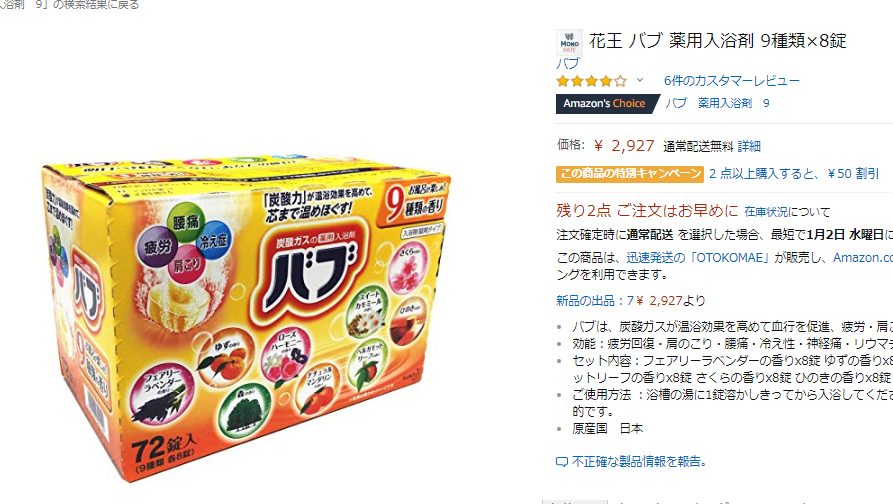Open the バブ brand link
Image resolution: width=893 pixels, height=504 pixels.
[x=568, y=63]
